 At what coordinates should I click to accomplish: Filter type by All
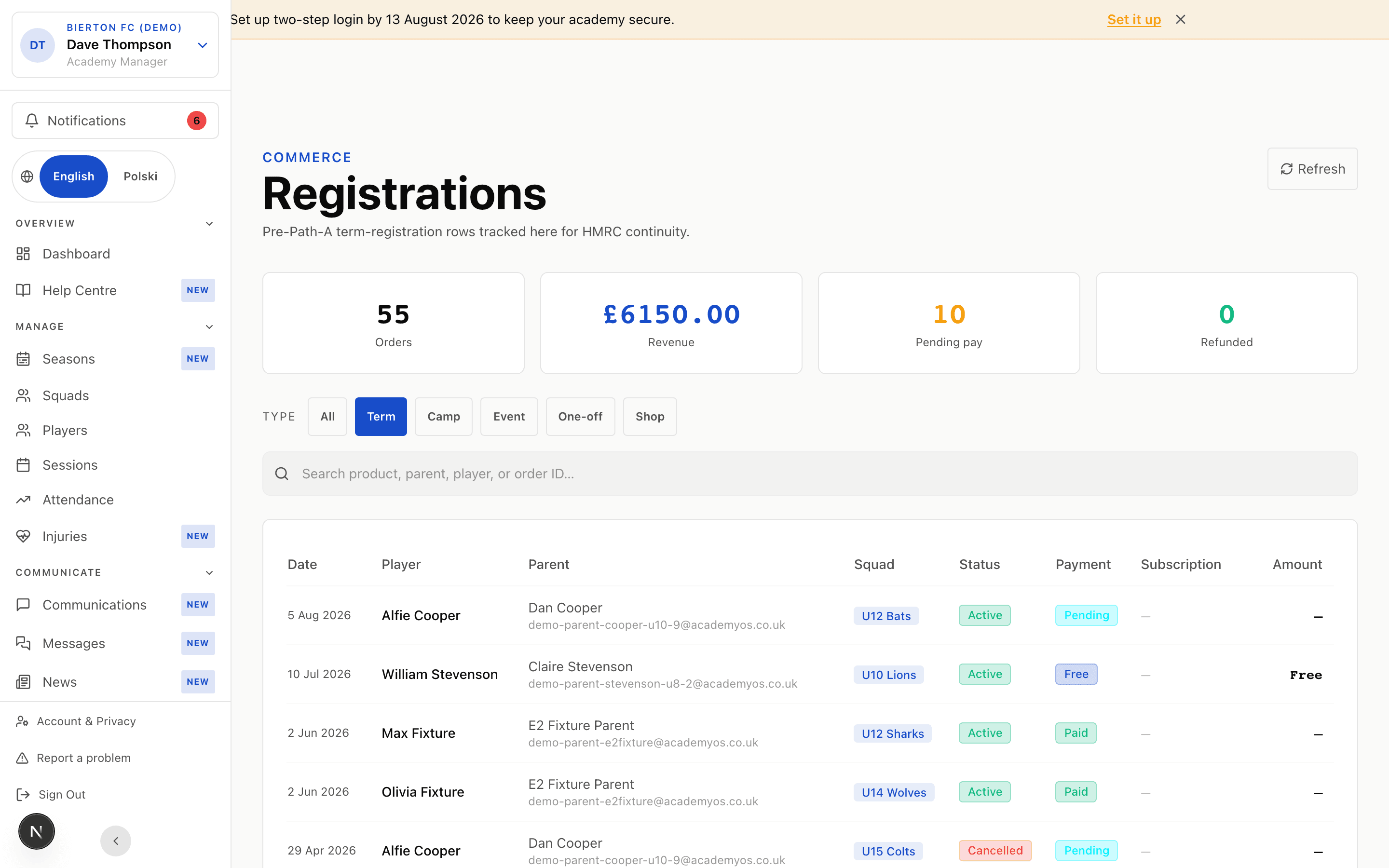(327, 416)
